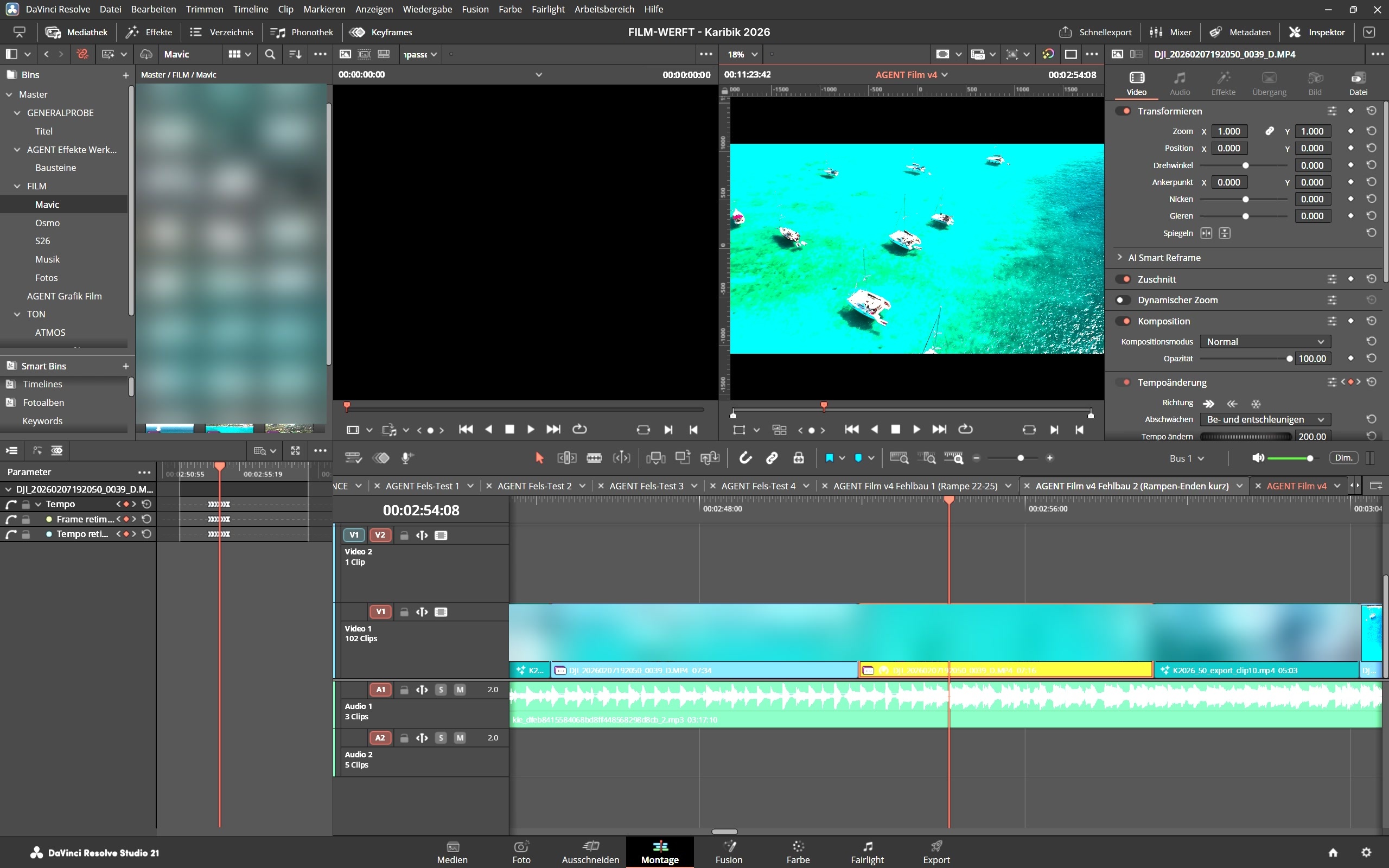
Task: Lock the Video 1 track
Action: (x=404, y=612)
